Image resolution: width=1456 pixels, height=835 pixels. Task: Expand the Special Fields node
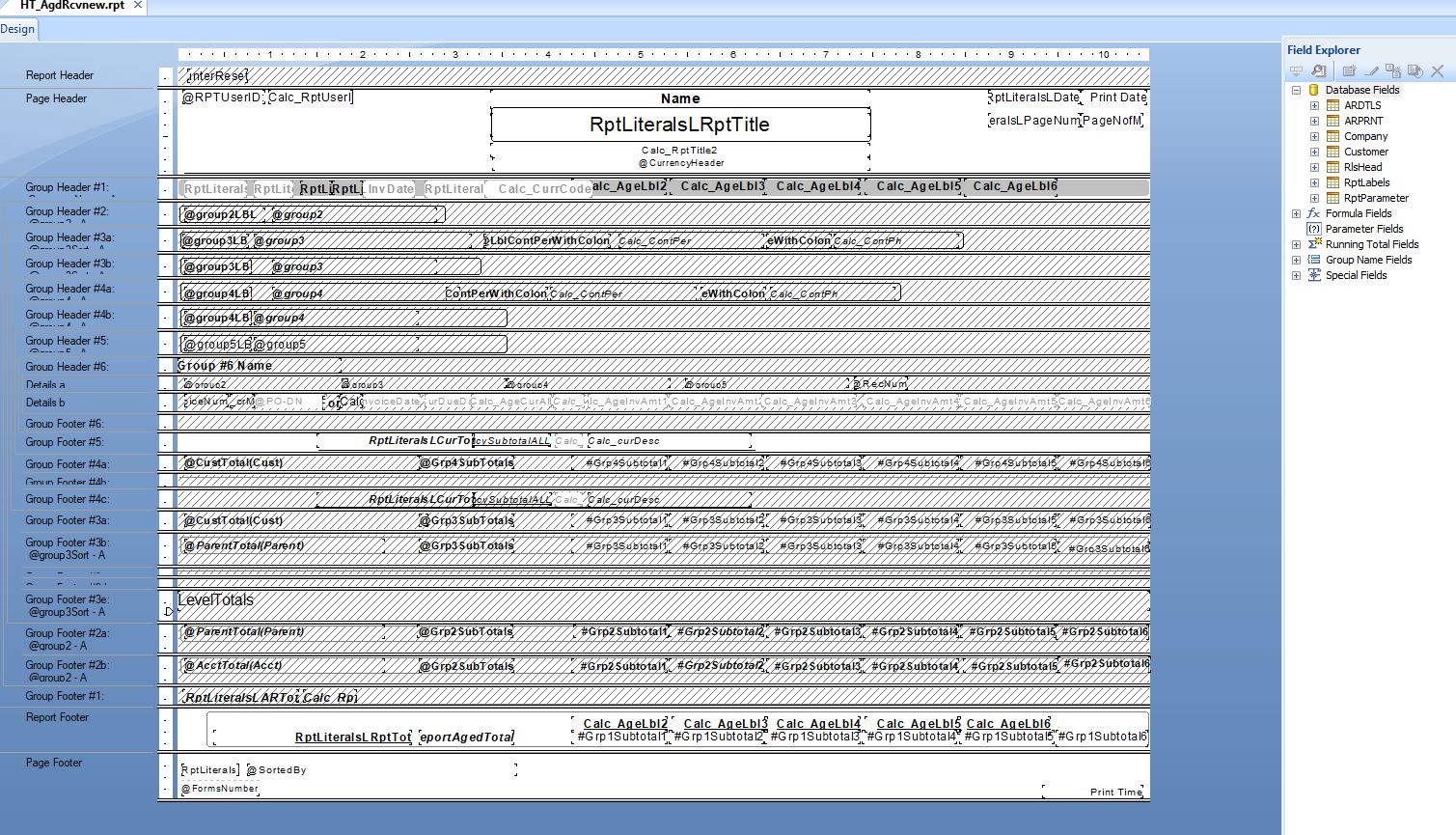click(1296, 275)
